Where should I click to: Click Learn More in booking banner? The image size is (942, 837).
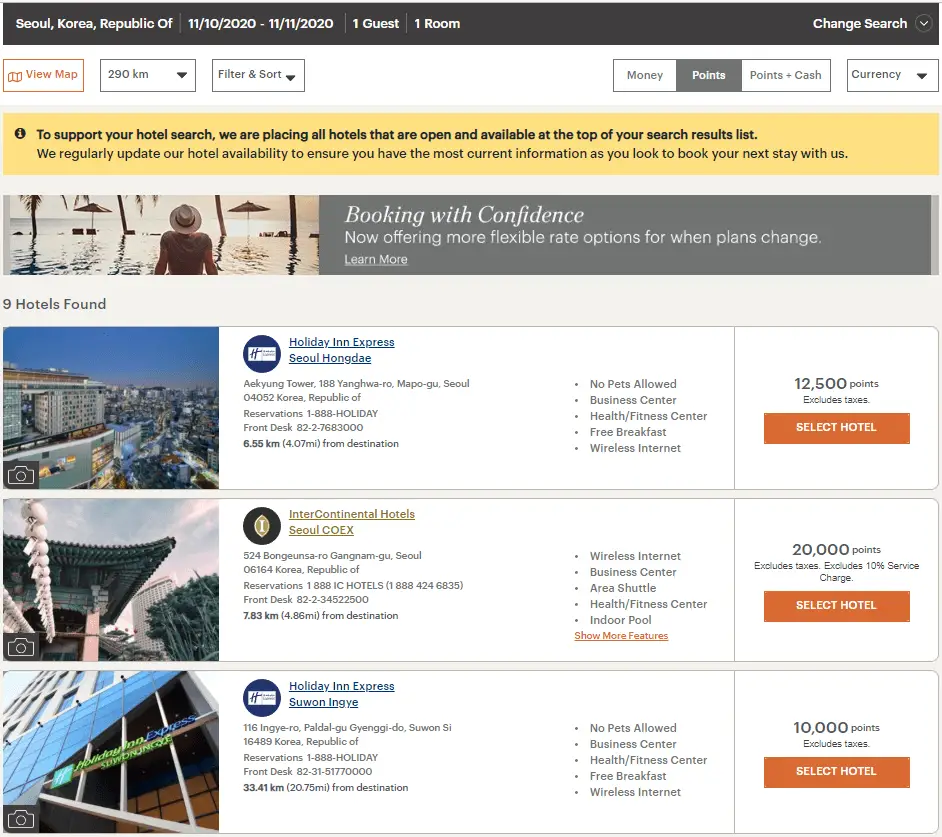pyautogui.click(x=376, y=260)
